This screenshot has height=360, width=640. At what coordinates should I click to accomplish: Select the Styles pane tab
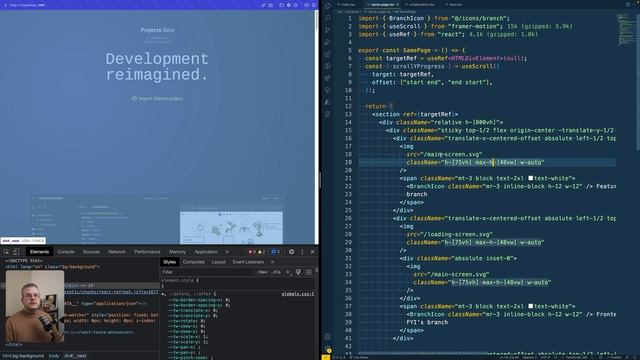169,262
